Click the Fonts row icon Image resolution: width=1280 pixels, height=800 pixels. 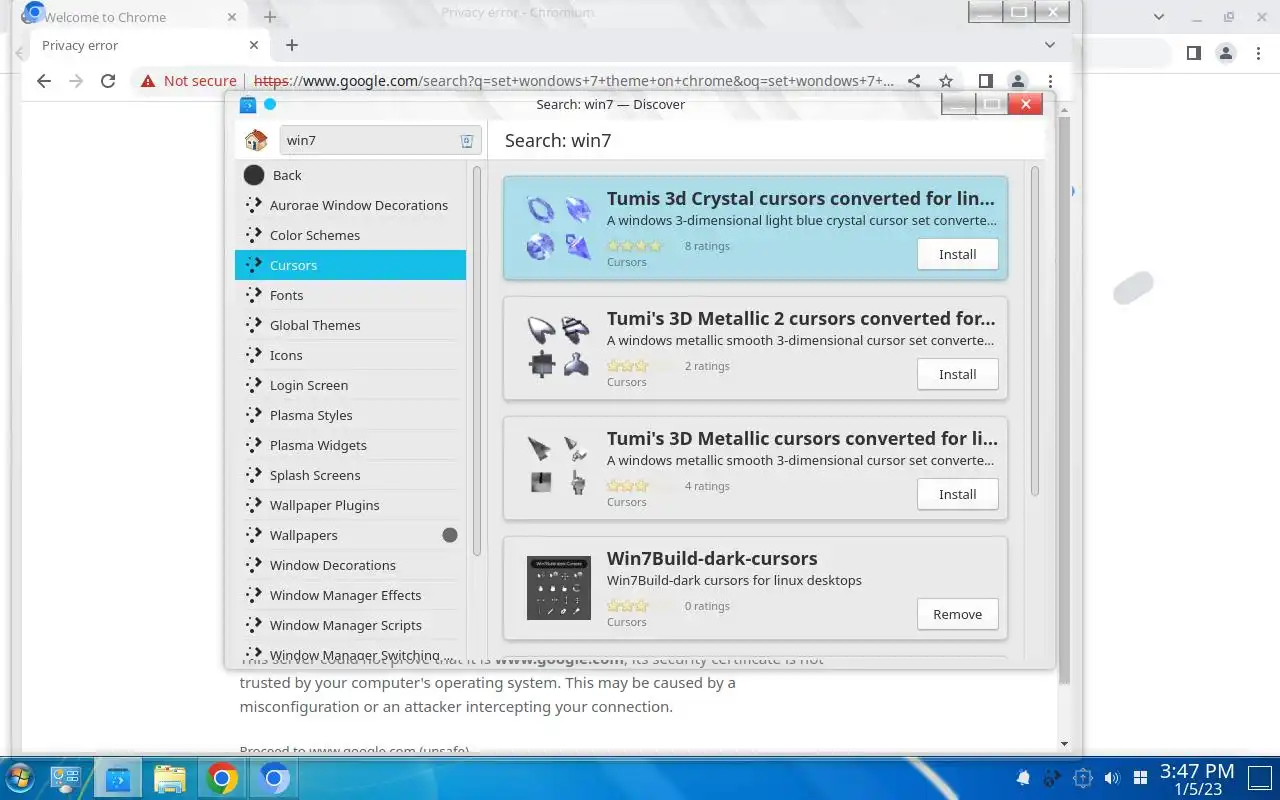(254, 295)
